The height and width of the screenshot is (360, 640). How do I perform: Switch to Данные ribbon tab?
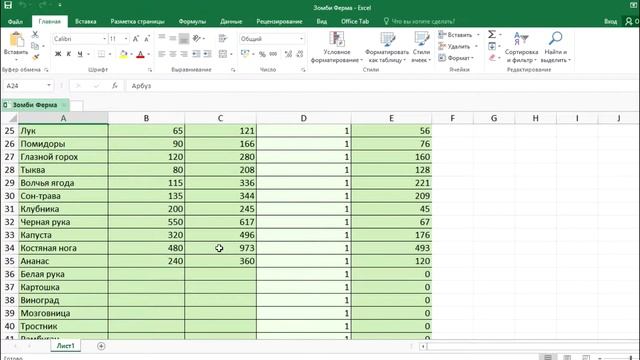pyautogui.click(x=231, y=21)
